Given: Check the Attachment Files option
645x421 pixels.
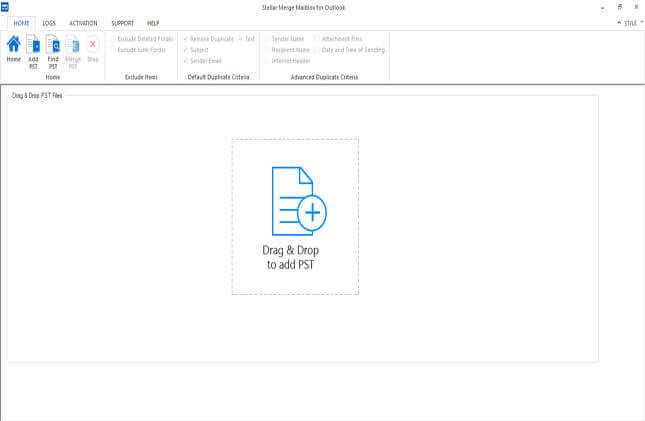Looking at the screenshot, I should tap(317, 39).
